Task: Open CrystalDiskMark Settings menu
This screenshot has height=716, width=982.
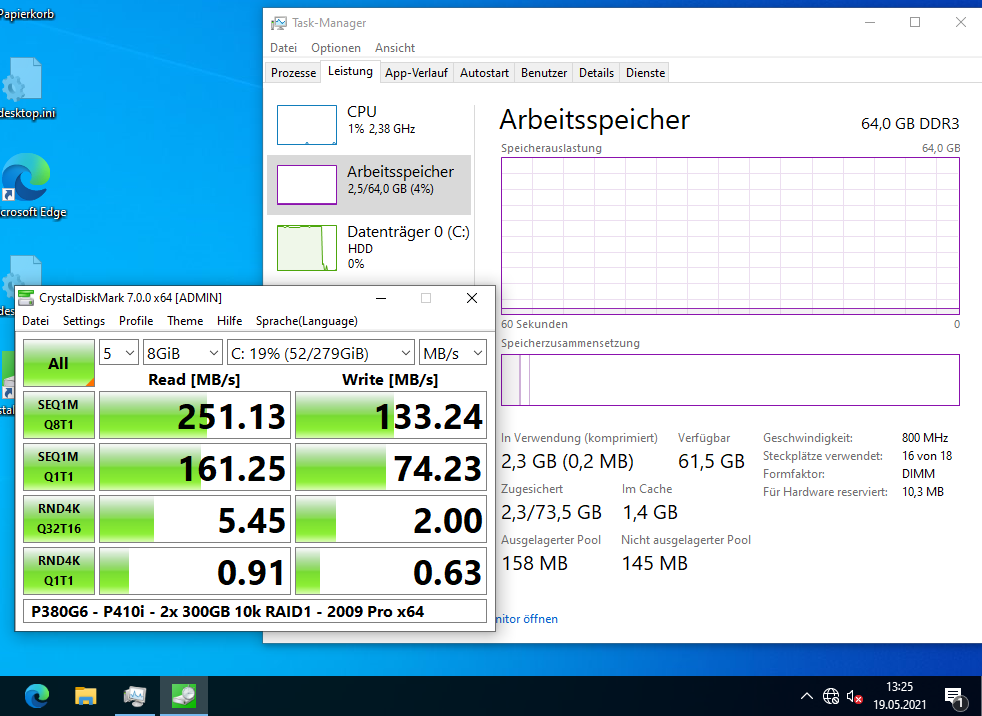Action: [x=84, y=321]
